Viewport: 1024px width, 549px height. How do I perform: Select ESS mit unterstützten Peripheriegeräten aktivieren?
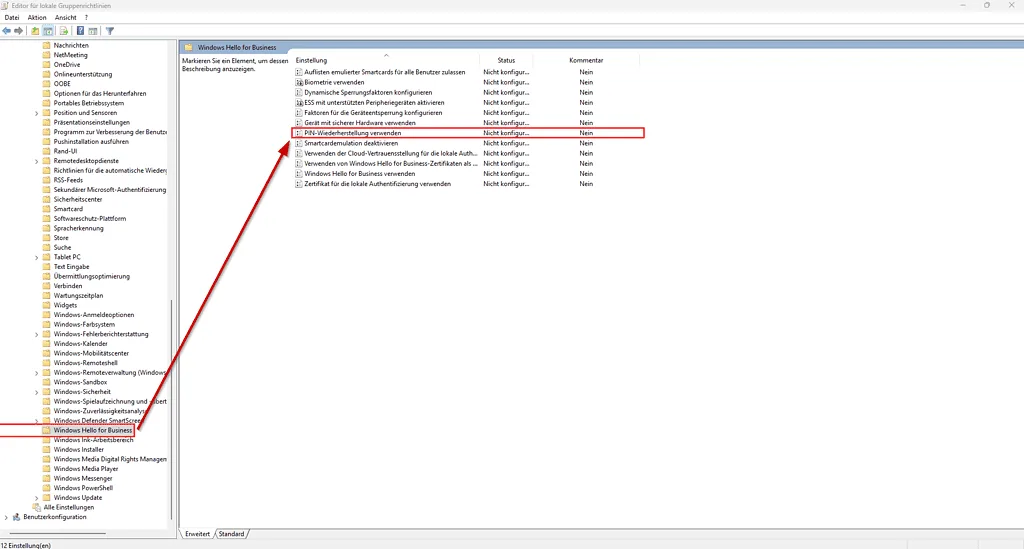[x=374, y=102]
